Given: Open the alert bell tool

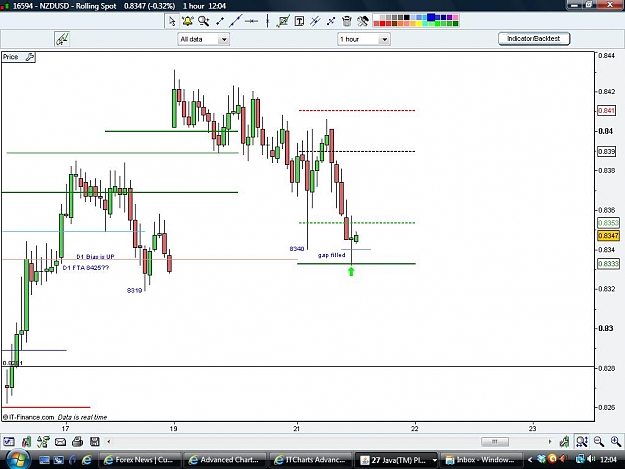Looking at the screenshot, I should [x=187, y=21].
